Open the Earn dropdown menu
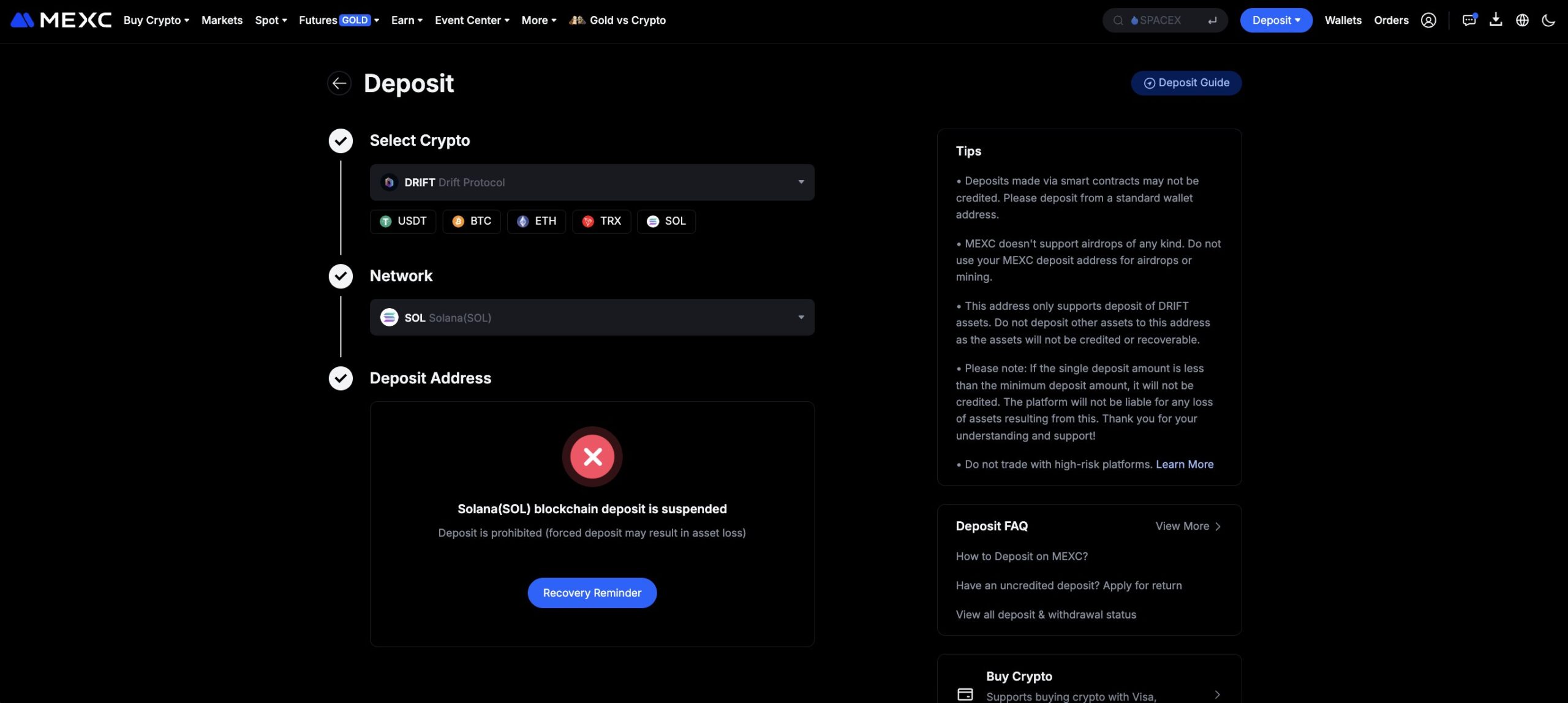1568x703 pixels. (x=407, y=20)
